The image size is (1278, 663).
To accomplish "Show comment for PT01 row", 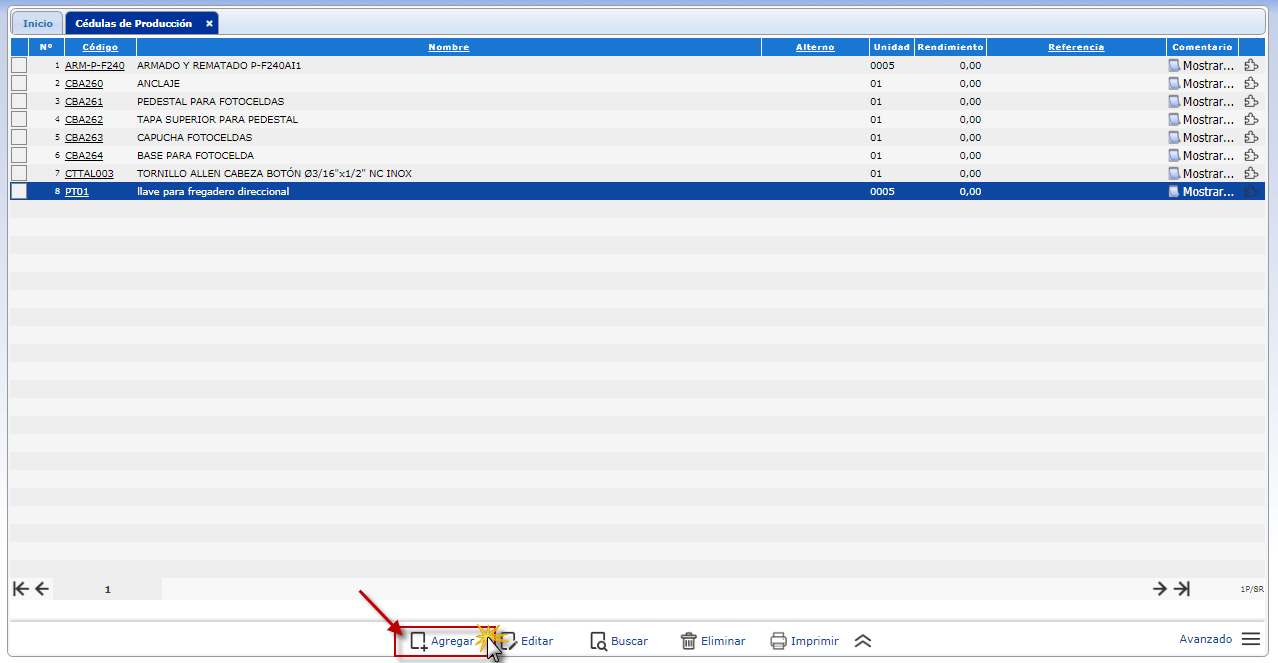I will 1201,191.
